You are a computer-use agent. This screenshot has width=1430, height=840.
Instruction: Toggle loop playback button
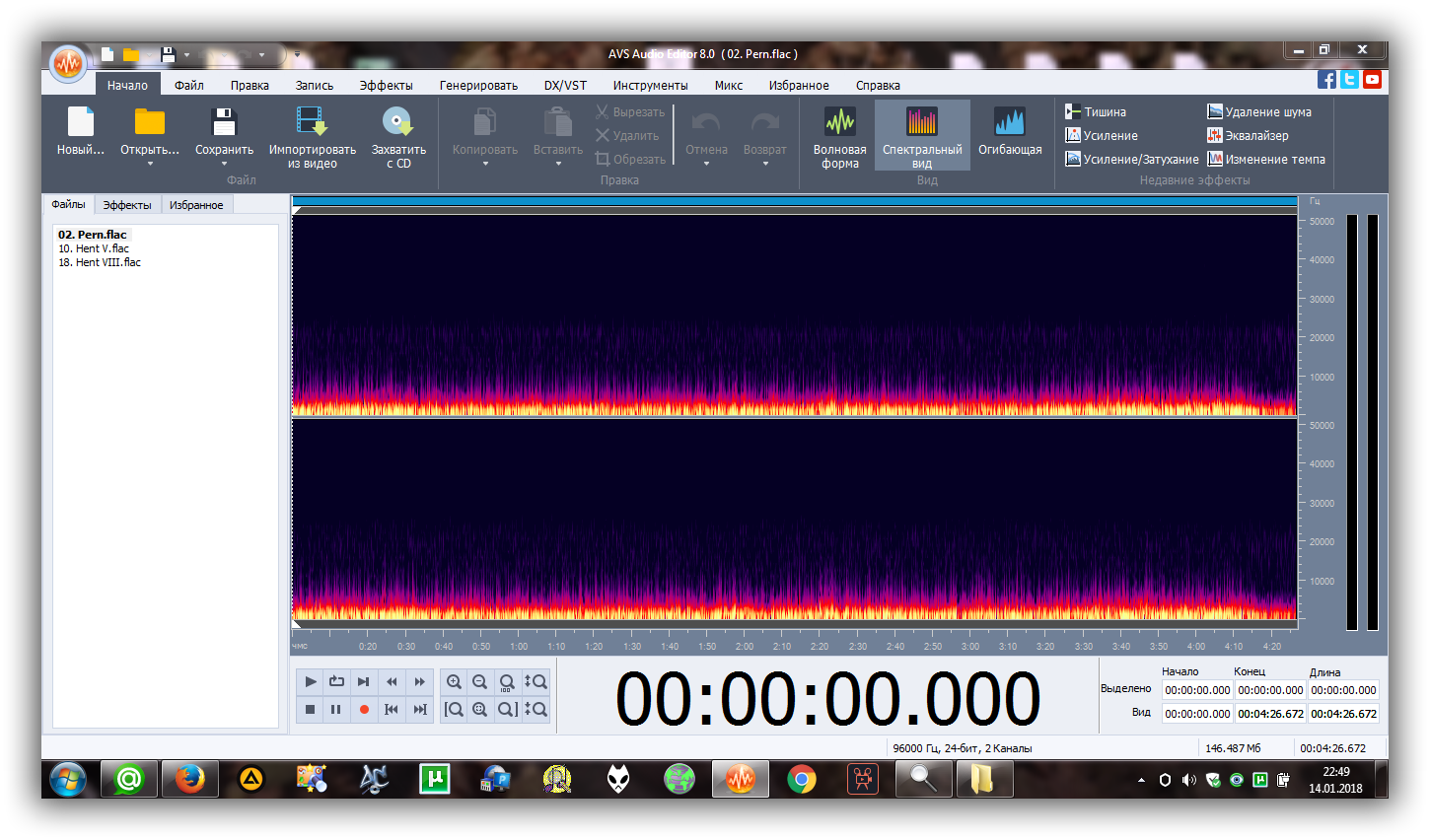[x=336, y=681]
